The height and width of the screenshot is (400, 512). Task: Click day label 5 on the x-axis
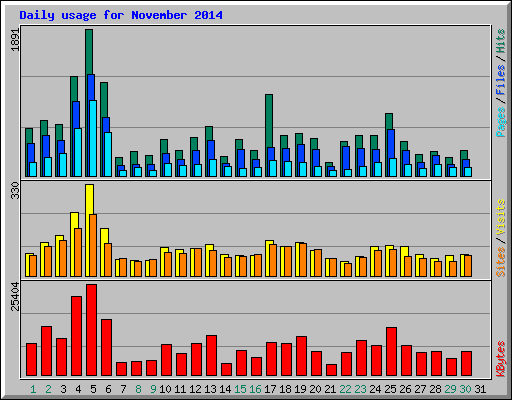pyautogui.click(x=93, y=389)
